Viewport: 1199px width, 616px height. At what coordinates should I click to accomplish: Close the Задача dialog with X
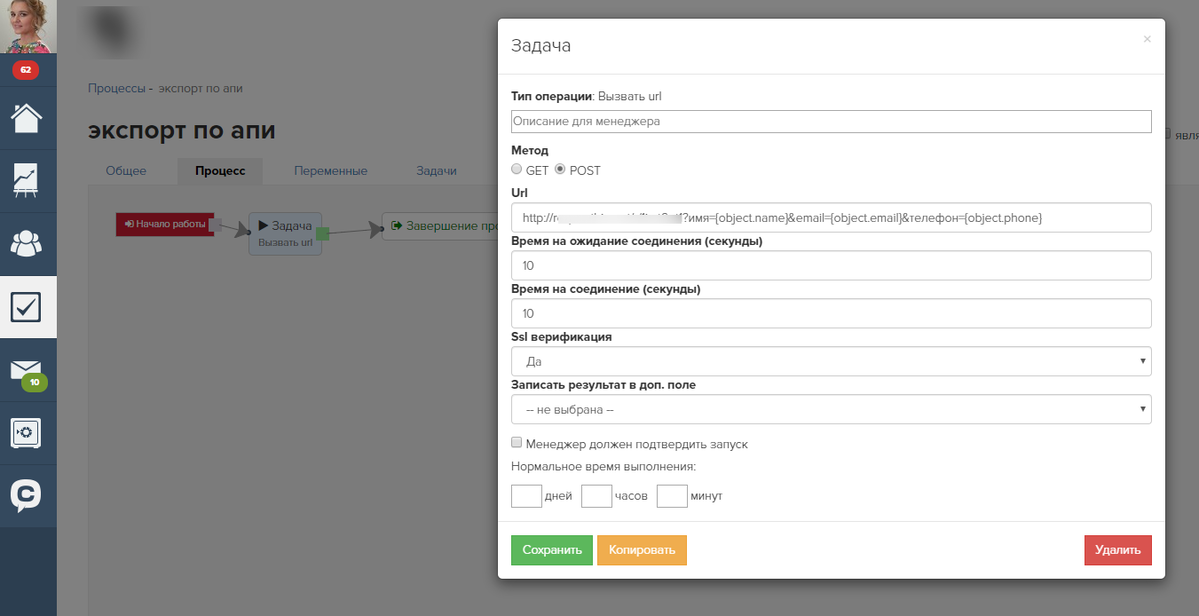coord(1147,40)
